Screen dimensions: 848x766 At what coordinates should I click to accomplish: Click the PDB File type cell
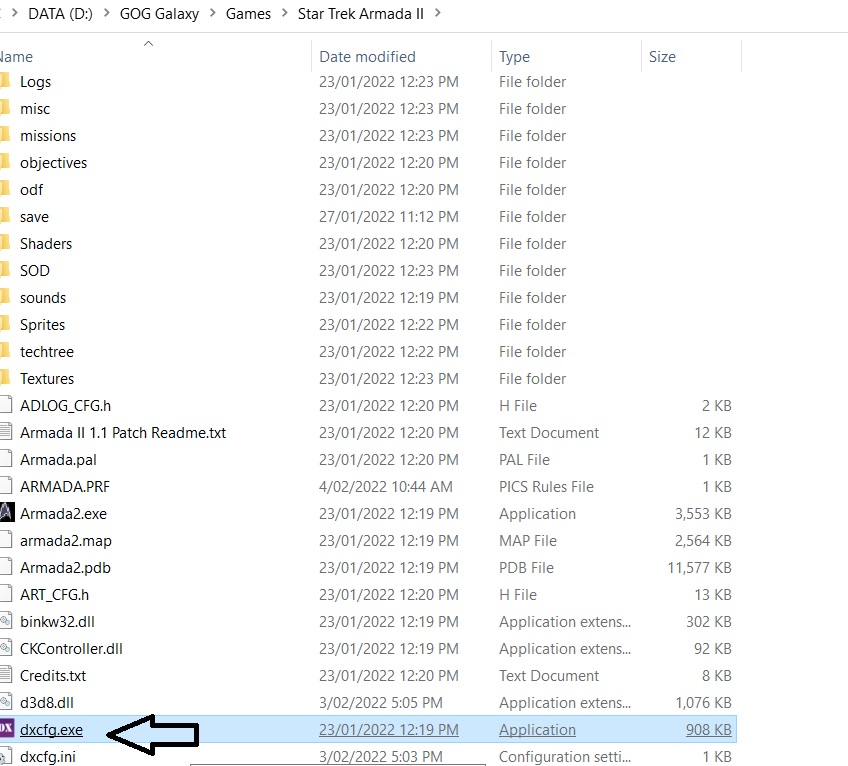(x=526, y=567)
